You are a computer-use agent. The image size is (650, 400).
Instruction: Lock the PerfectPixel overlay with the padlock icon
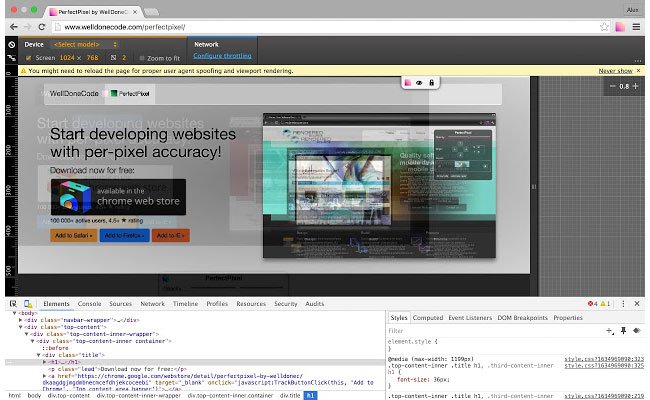pyautogui.click(x=431, y=83)
